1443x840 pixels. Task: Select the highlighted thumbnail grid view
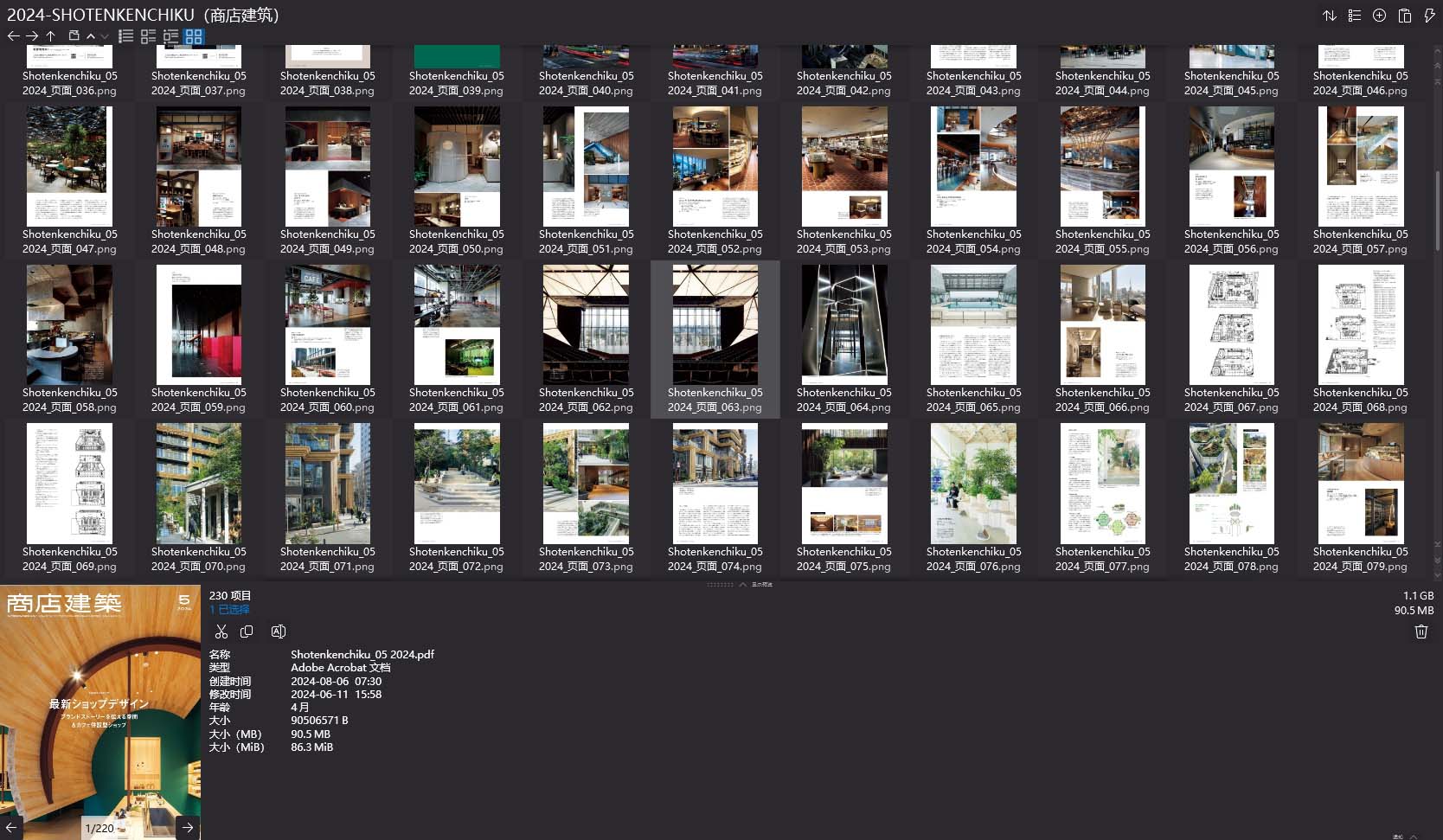(194, 36)
